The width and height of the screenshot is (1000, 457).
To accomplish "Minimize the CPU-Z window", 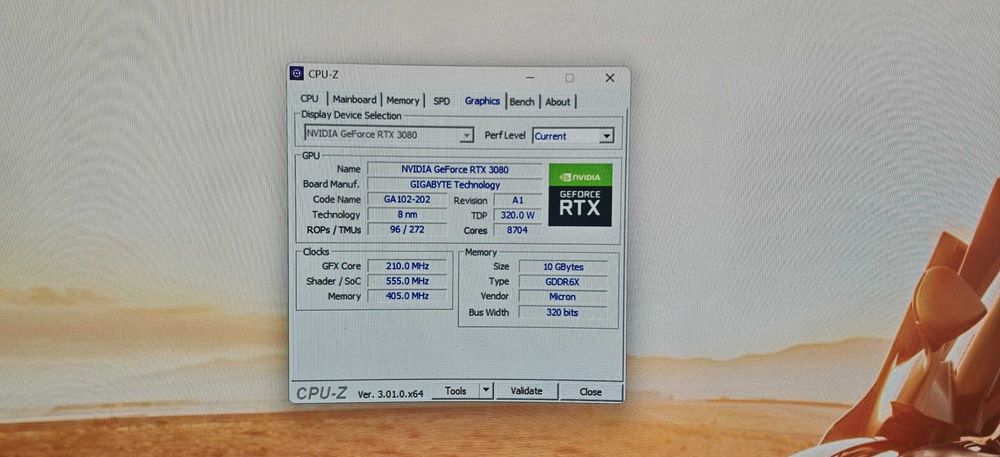I will (530, 77).
